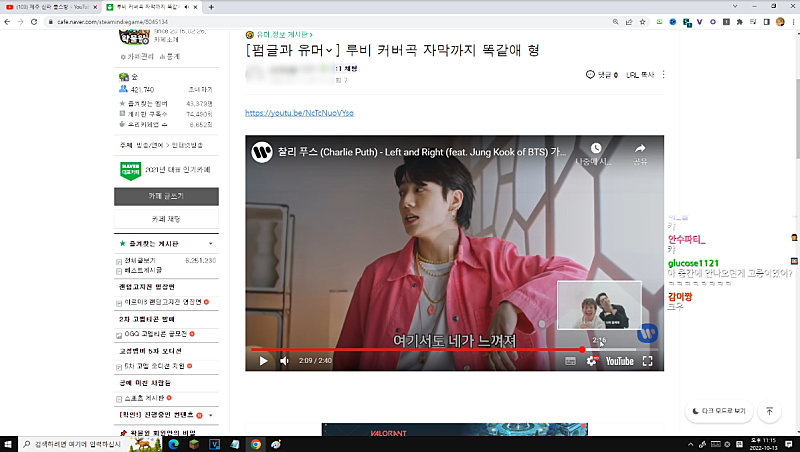Enter fullscreen on the video player
The height and width of the screenshot is (452, 800).
click(647, 361)
